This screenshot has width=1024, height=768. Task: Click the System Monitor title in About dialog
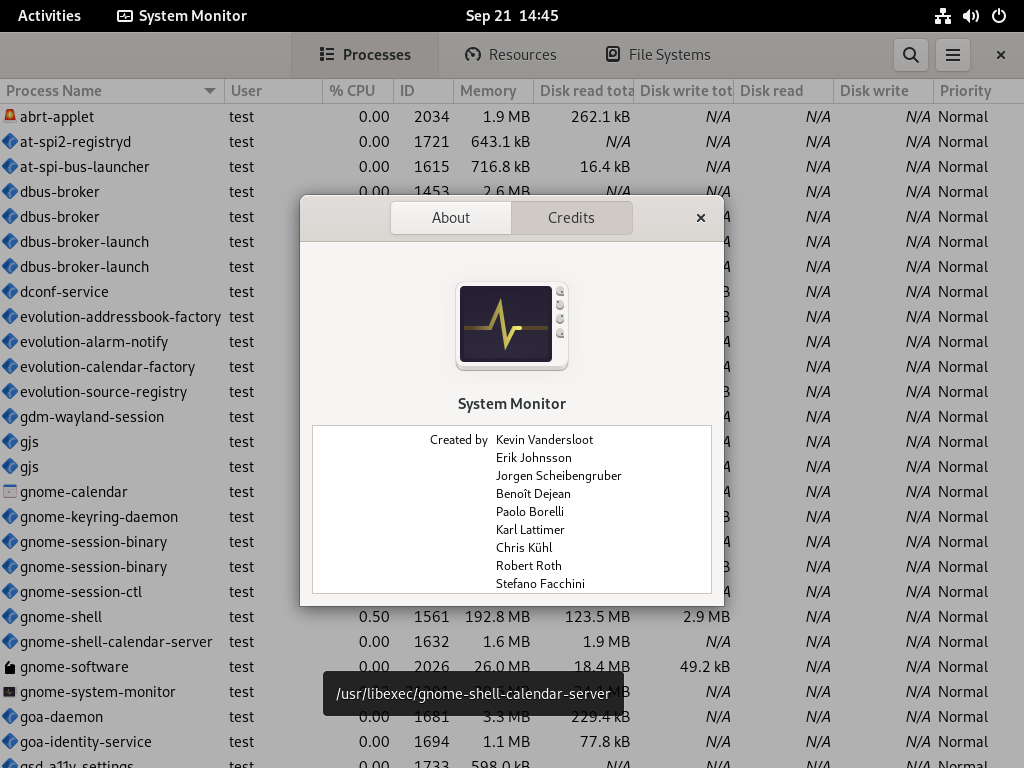tap(512, 404)
